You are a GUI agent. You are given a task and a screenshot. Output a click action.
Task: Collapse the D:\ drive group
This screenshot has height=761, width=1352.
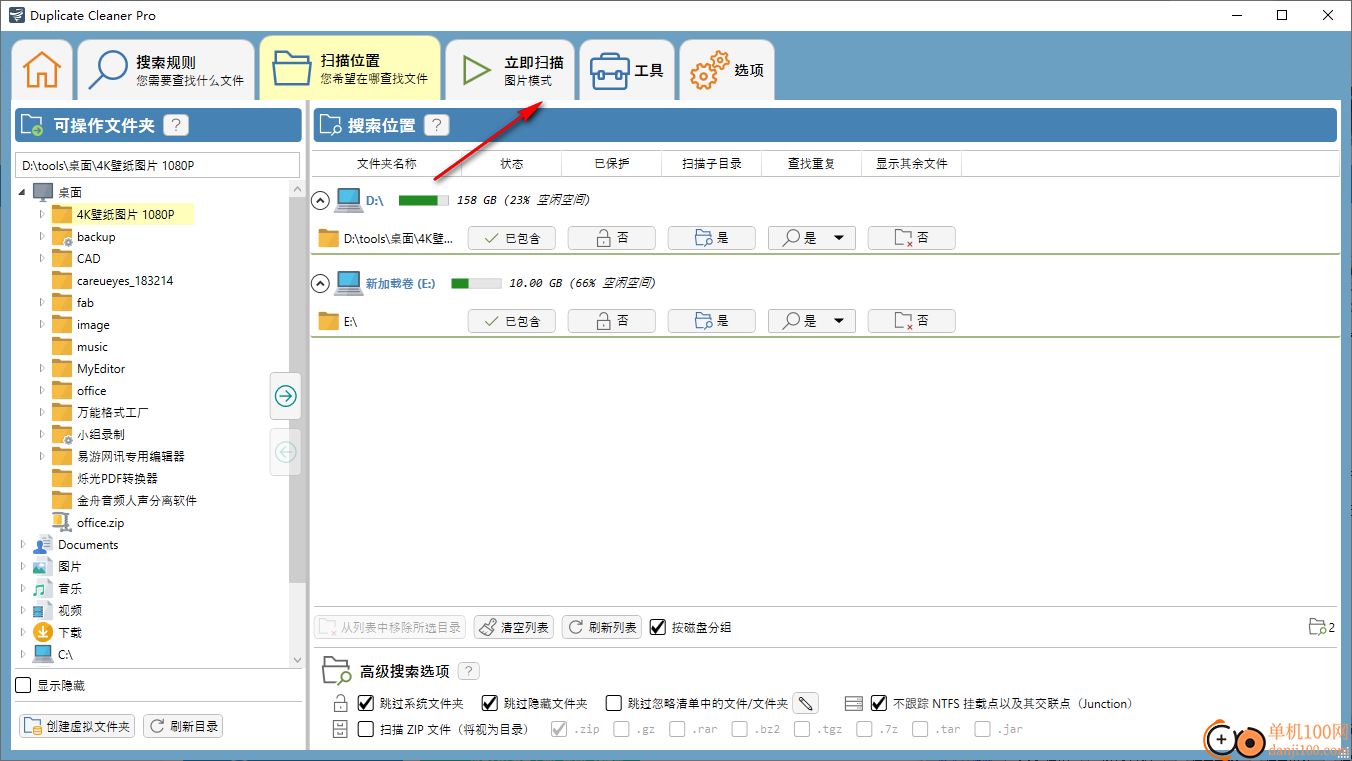pyautogui.click(x=320, y=200)
